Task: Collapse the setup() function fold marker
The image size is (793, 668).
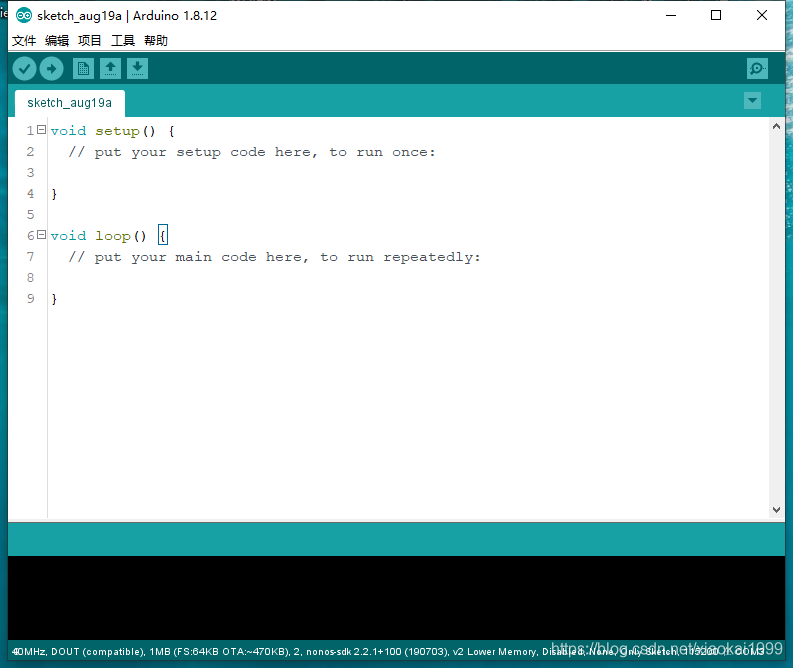Action: pyautogui.click(x=41, y=130)
